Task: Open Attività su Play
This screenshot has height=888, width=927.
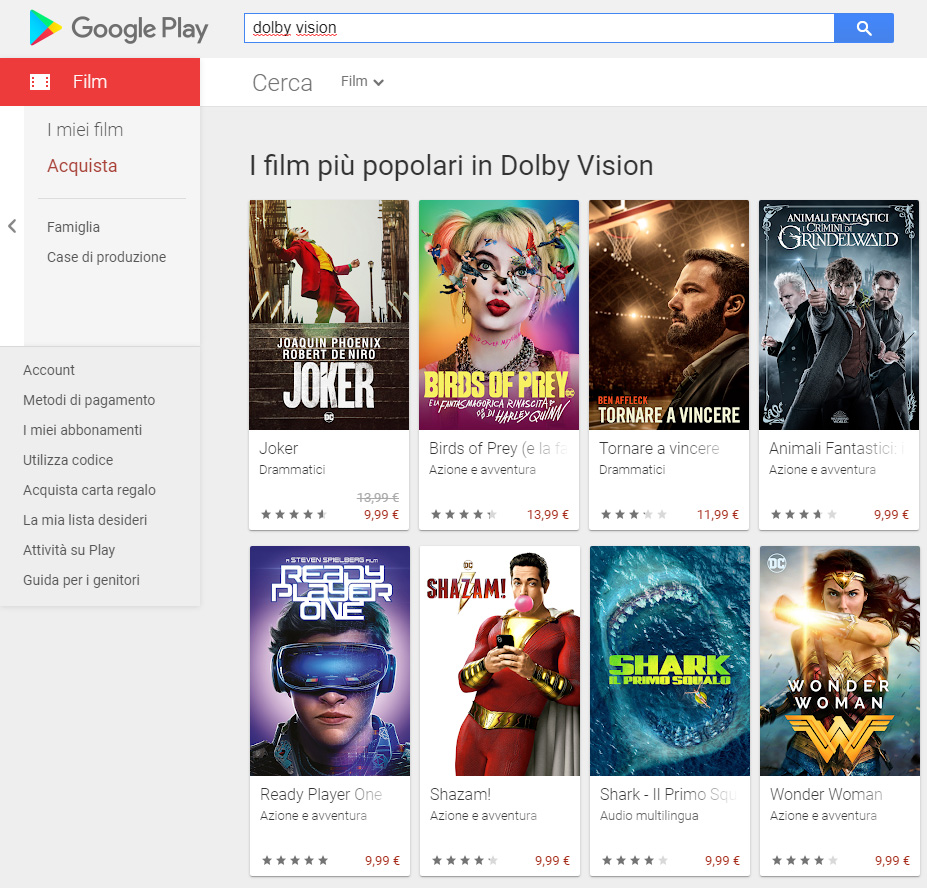Action: point(69,550)
